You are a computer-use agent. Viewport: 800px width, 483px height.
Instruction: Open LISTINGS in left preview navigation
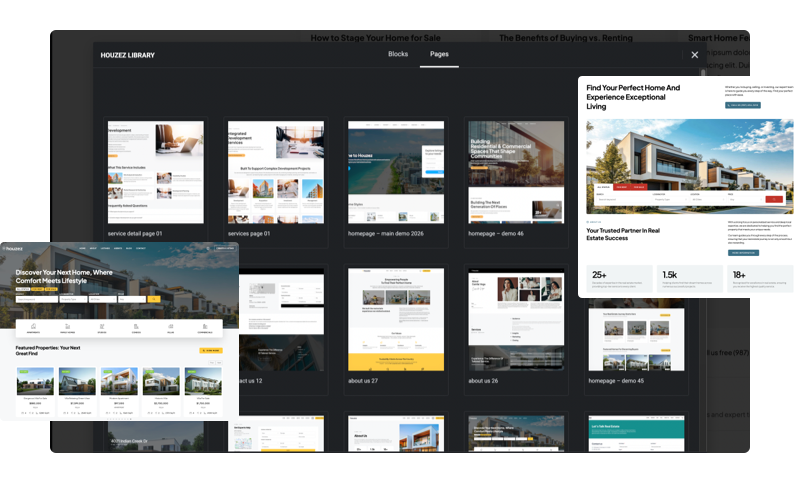pos(105,248)
